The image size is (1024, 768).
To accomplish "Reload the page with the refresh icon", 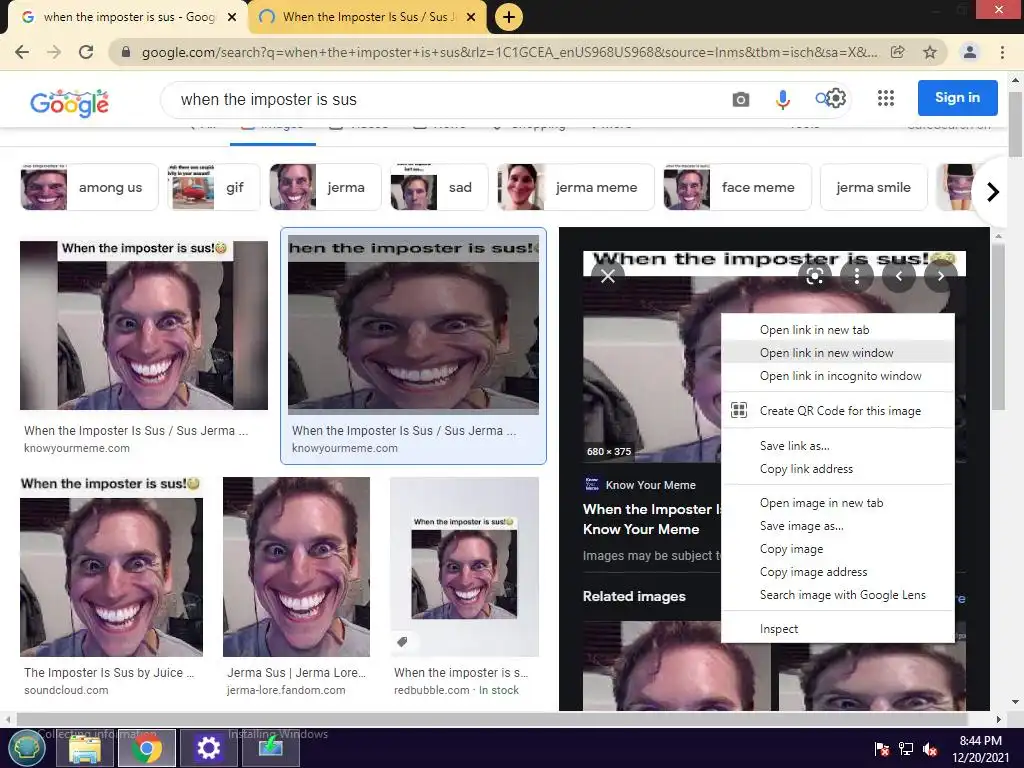I will click(x=86, y=52).
